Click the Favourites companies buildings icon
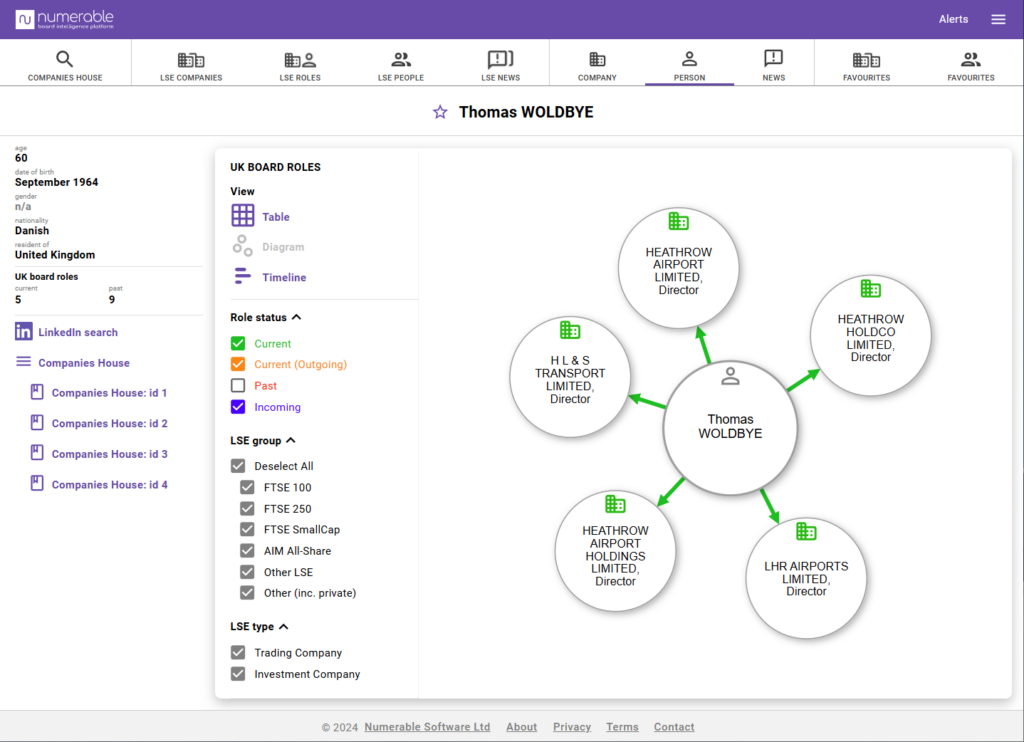The width and height of the screenshot is (1024, 742). (x=866, y=60)
